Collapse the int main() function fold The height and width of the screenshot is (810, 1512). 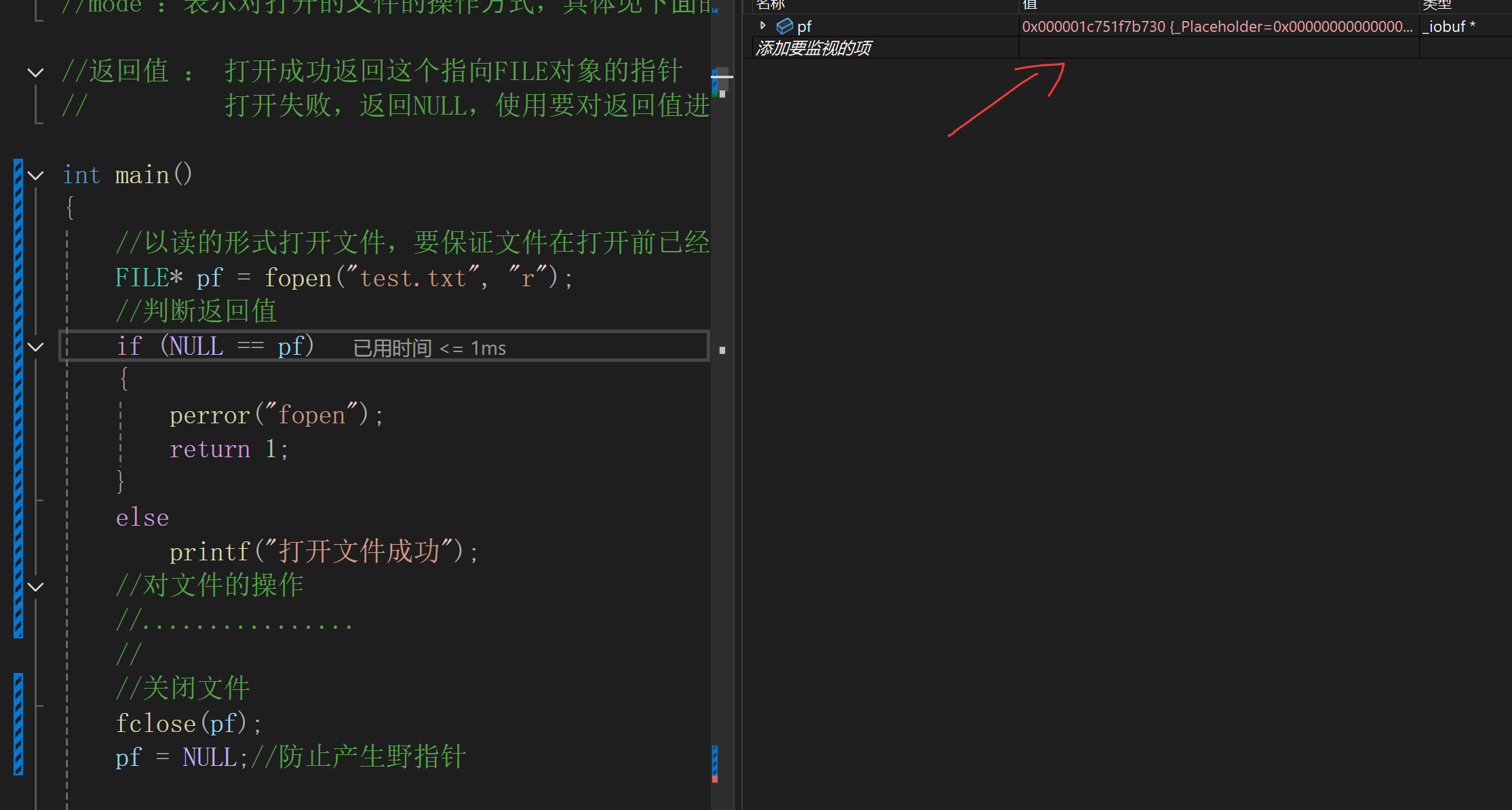click(35, 176)
